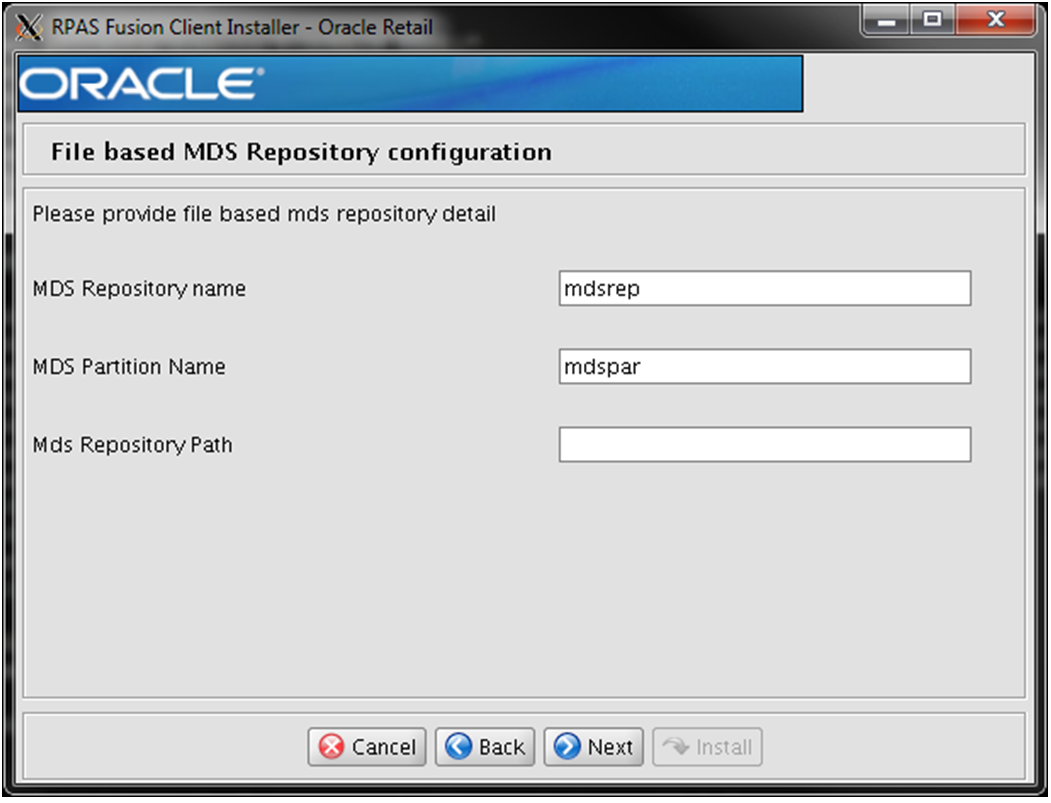Image resolution: width=1051 pixels, height=803 pixels.
Task: Click the X11 application icon in title bar
Action: [29, 27]
